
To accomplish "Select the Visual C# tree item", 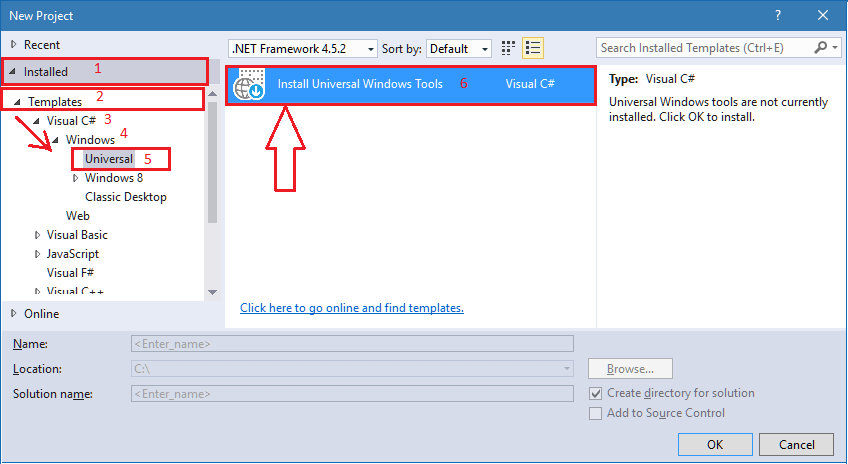I will tap(71, 121).
